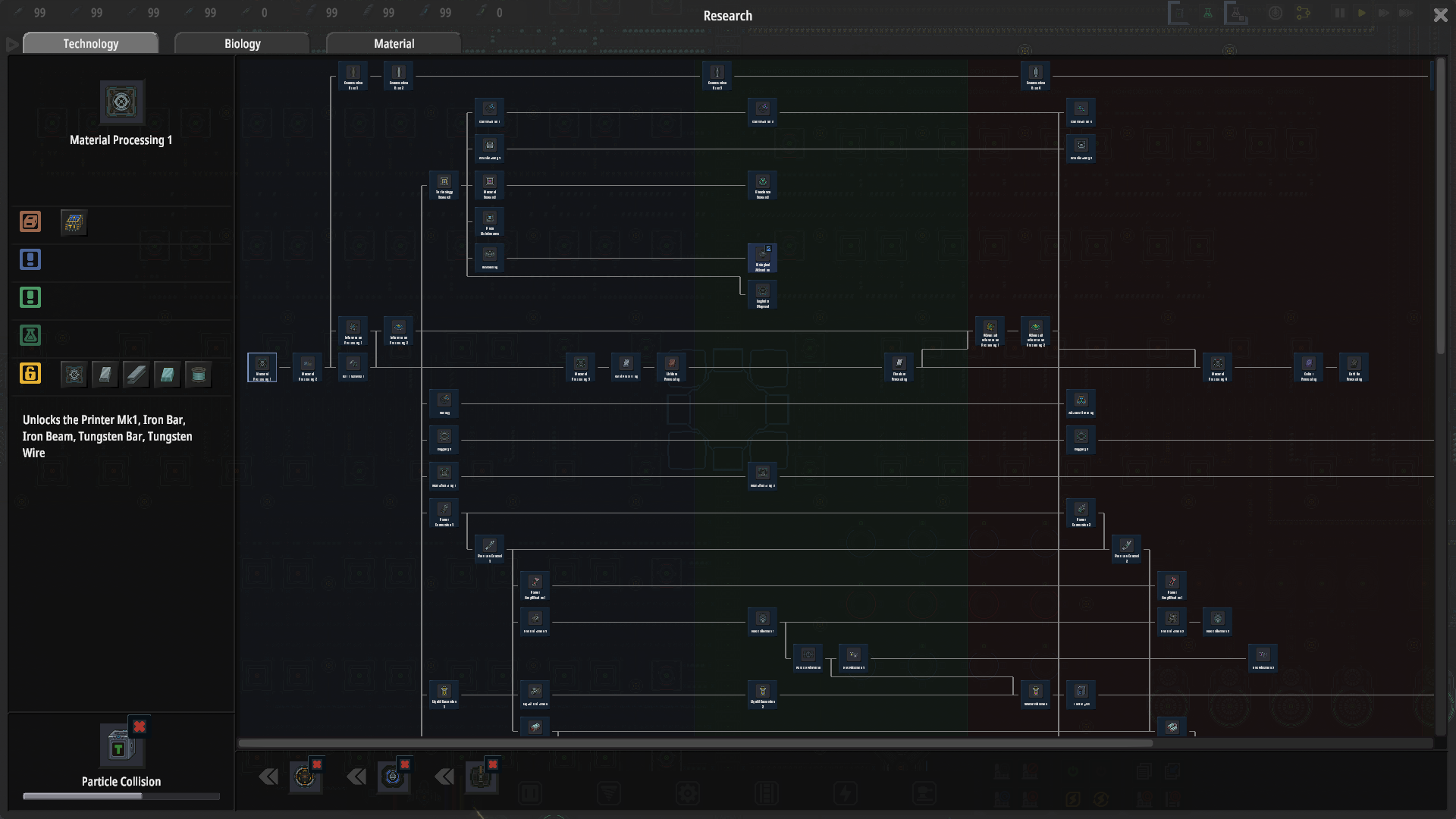Viewport: 1456px width, 819px height.
Task: Select the Material Research node
Action: tap(490, 185)
